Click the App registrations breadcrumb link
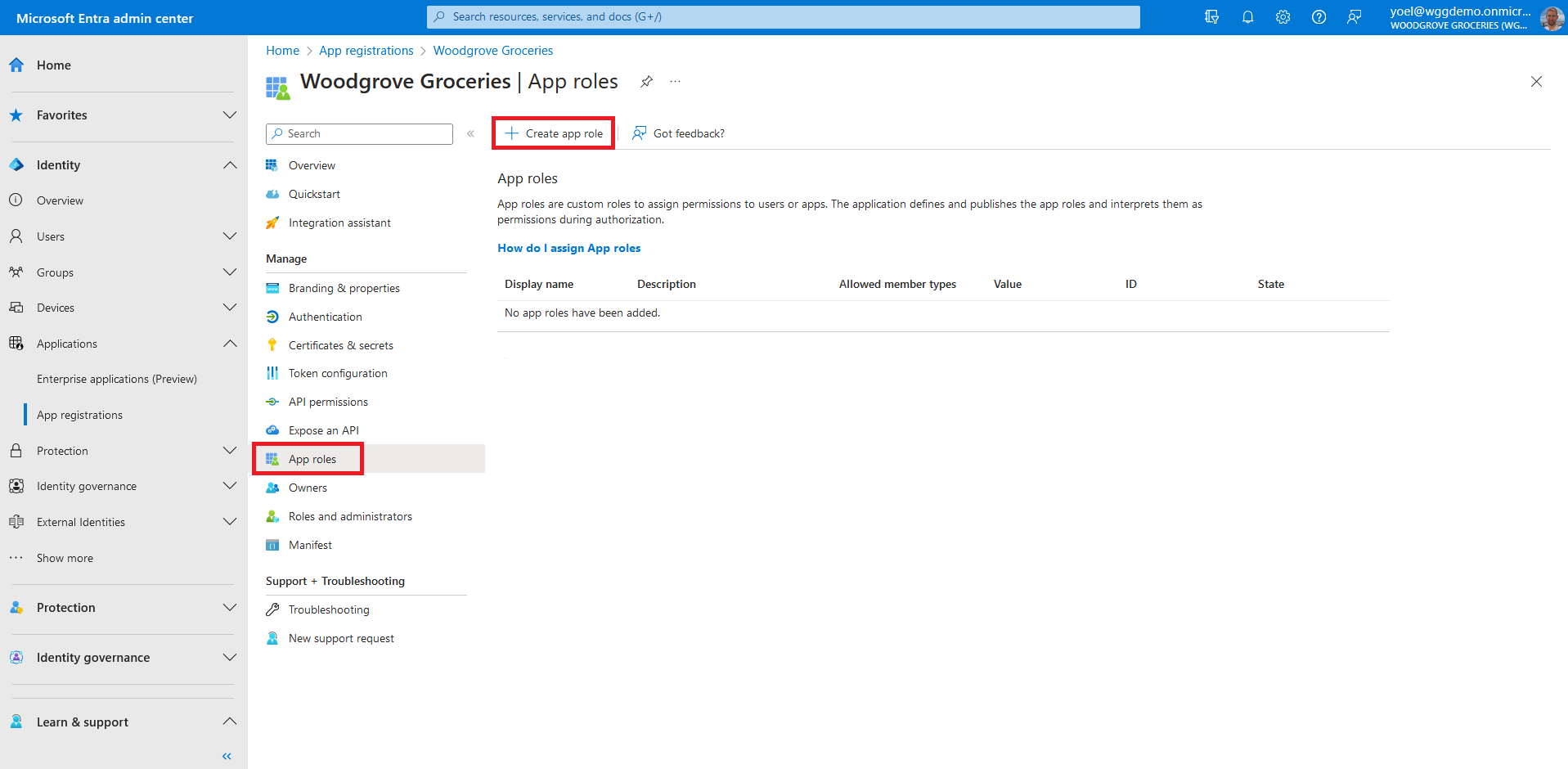Screen dimensions: 1568x769 click(x=366, y=51)
